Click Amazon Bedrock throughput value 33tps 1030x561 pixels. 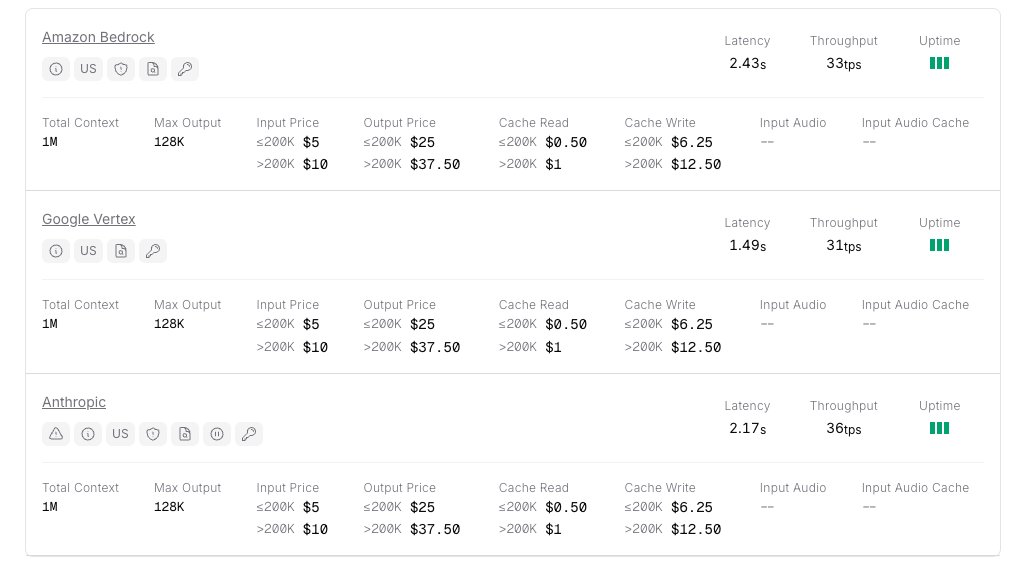pos(843,64)
